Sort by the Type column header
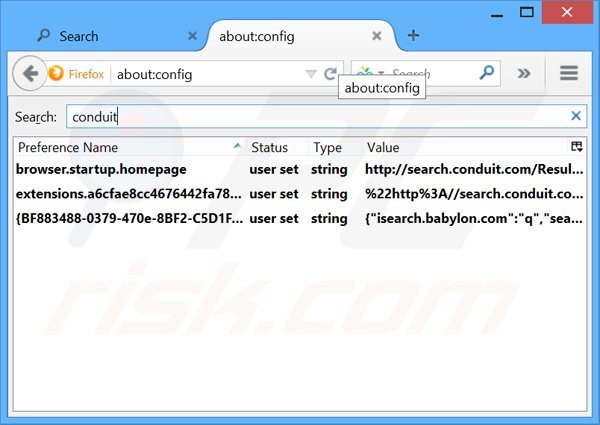 (x=335, y=147)
